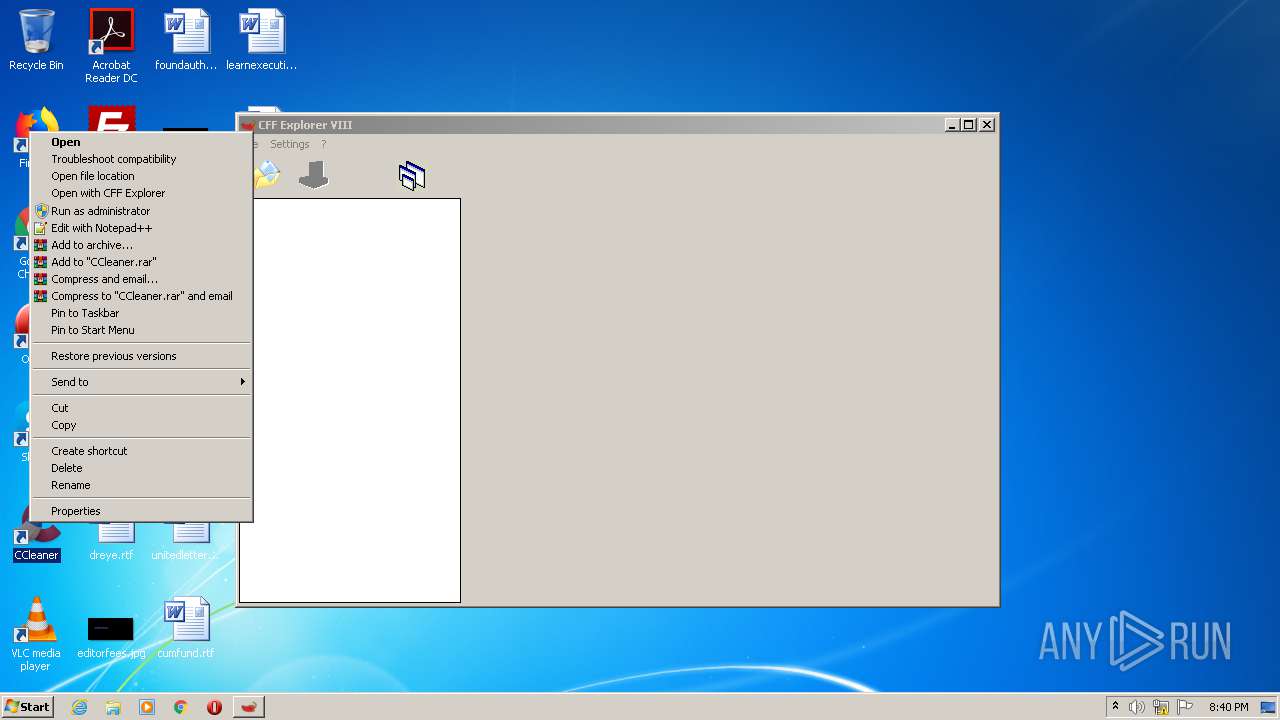Open VLC media player shortcut
This screenshot has width=1280, height=720.
coord(36,634)
